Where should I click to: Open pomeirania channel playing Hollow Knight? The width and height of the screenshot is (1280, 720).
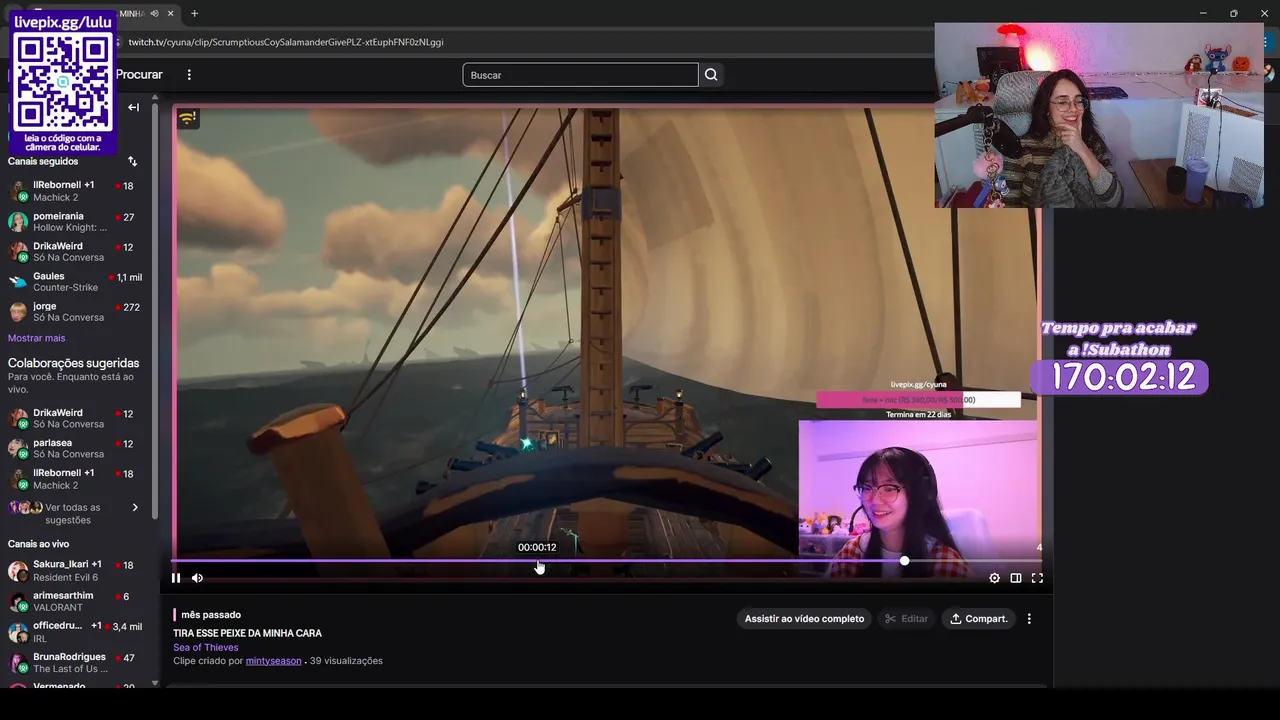[74, 222]
